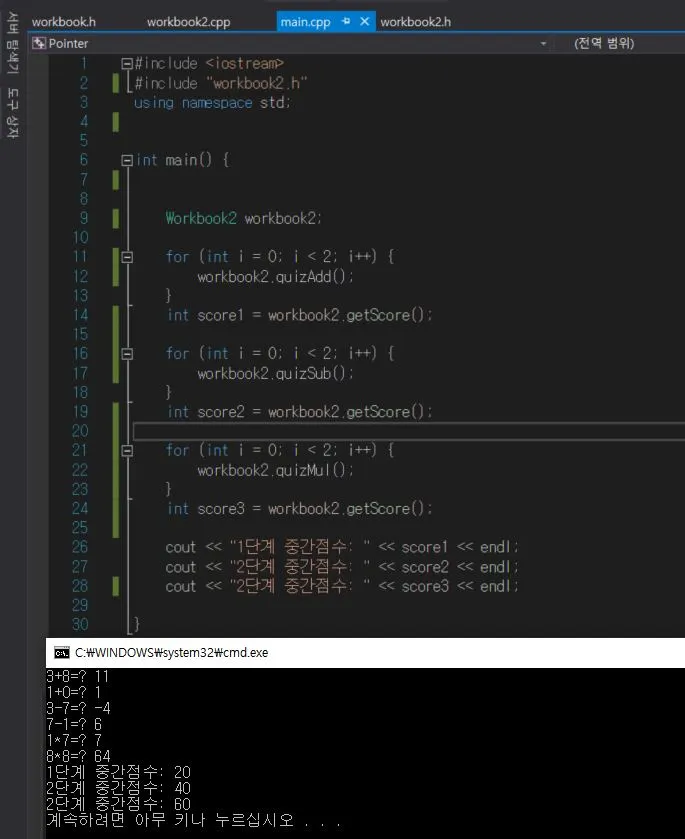The width and height of the screenshot is (685, 839).
Task: Click line number 1 in the gutter
Action: (x=83, y=63)
